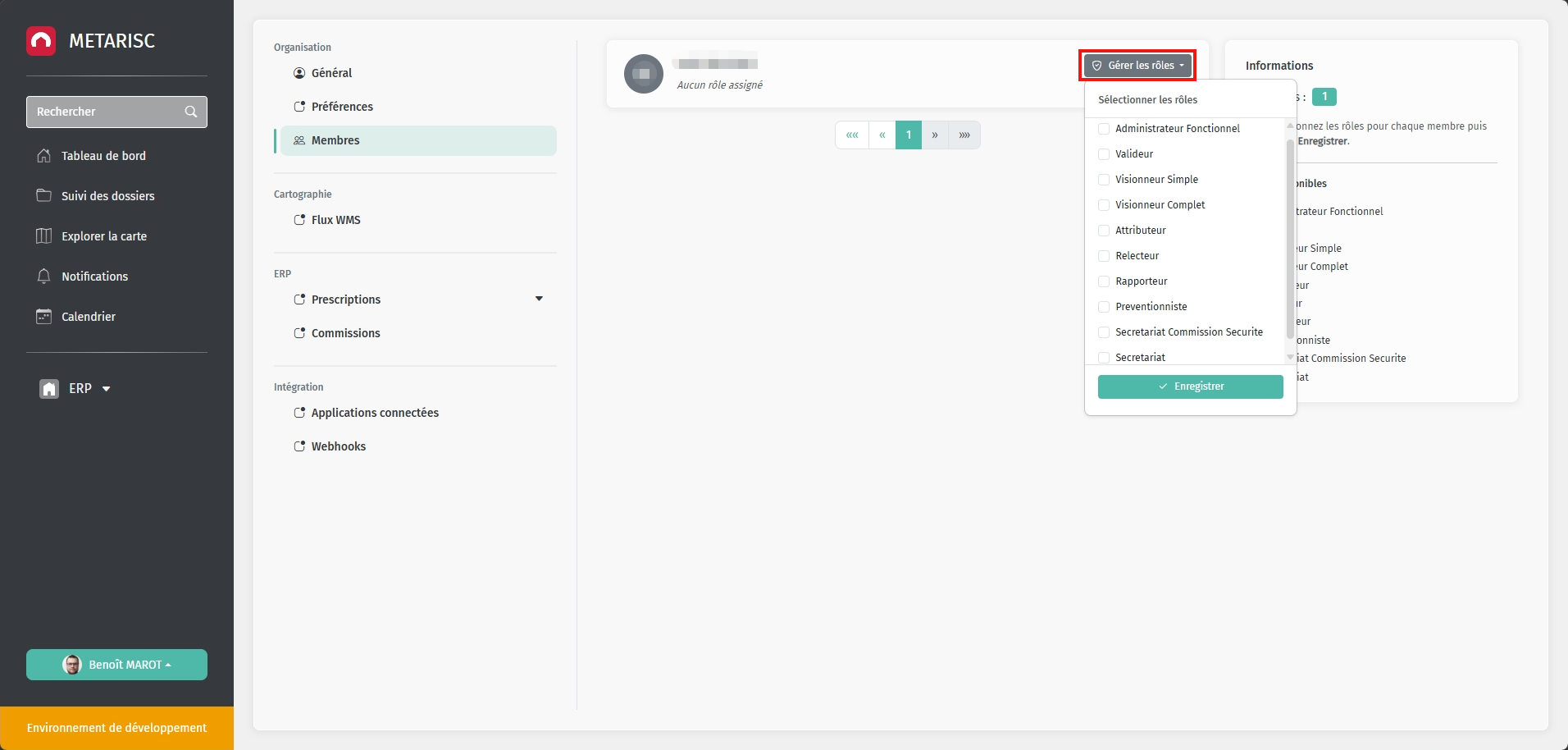Click the Commissions icon
The height and width of the screenshot is (750, 1568).
tap(299, 333)
